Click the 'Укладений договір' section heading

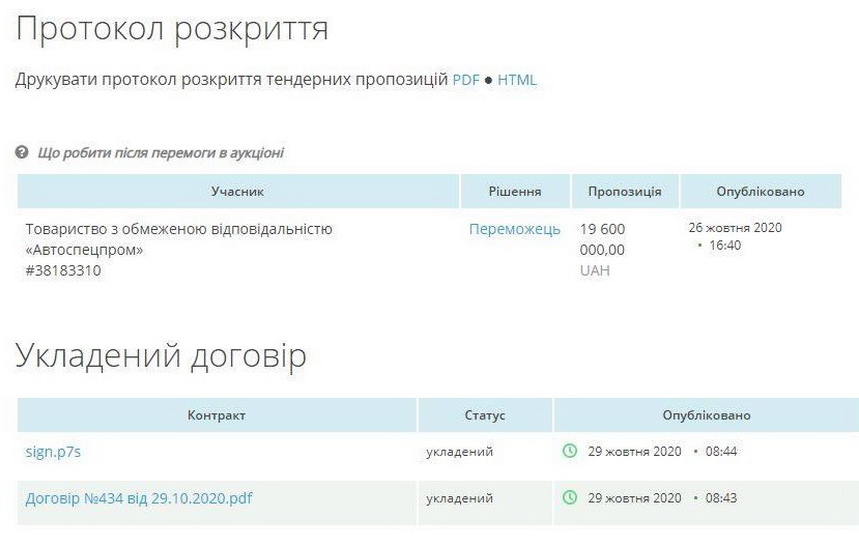[161, 357]
